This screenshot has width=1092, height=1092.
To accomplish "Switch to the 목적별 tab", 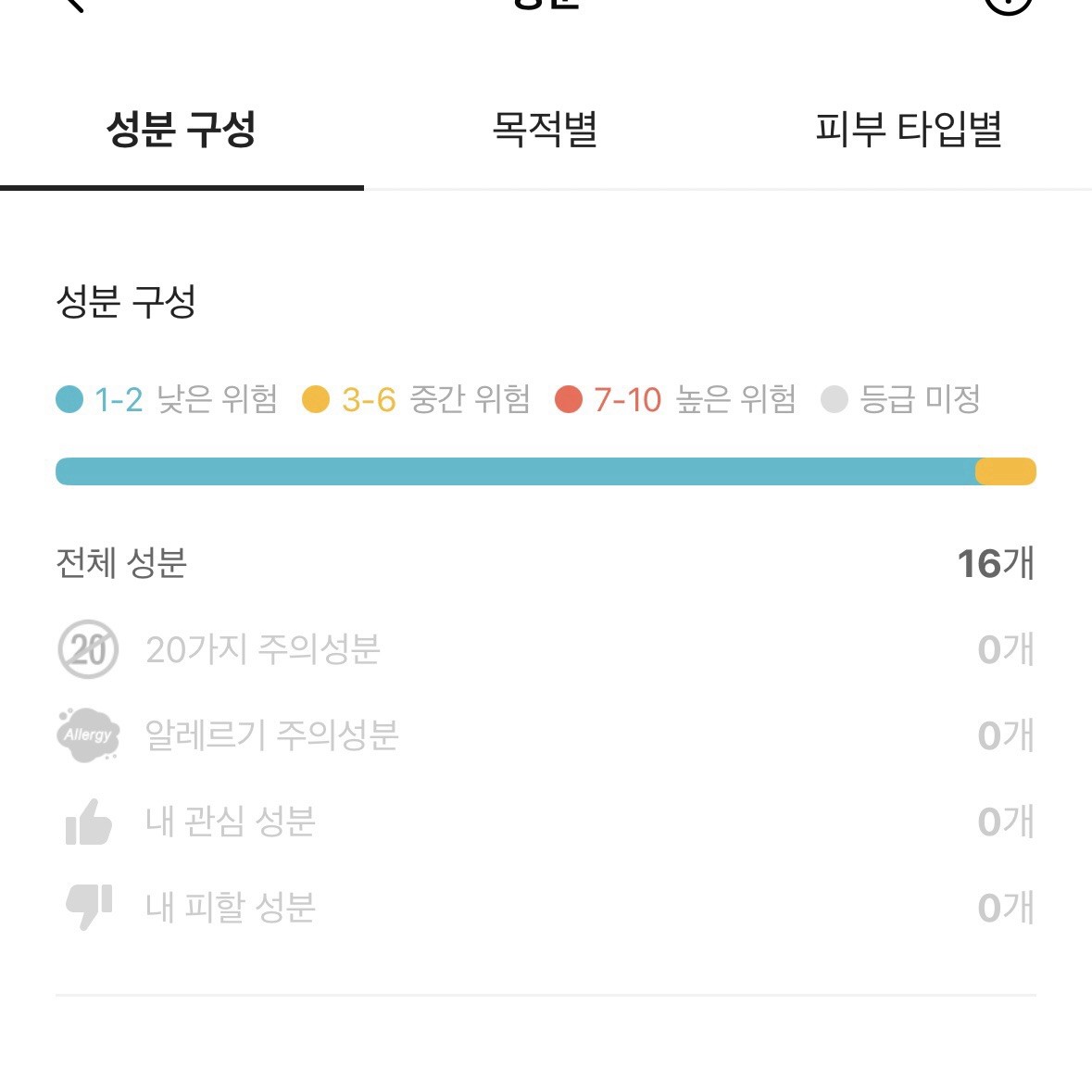I will [545, 129].
